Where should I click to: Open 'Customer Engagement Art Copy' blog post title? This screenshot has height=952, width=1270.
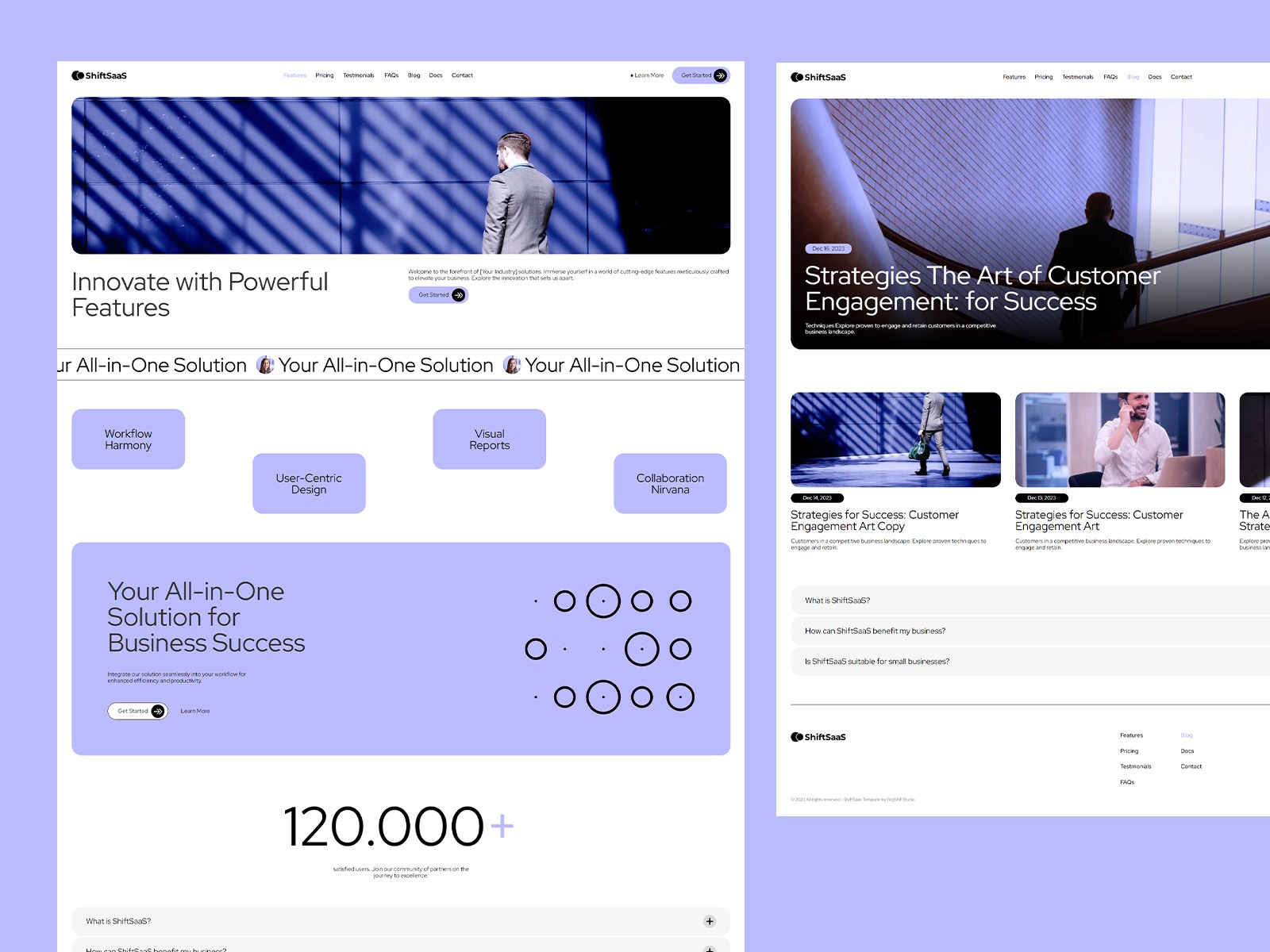(x=875, y=520)
